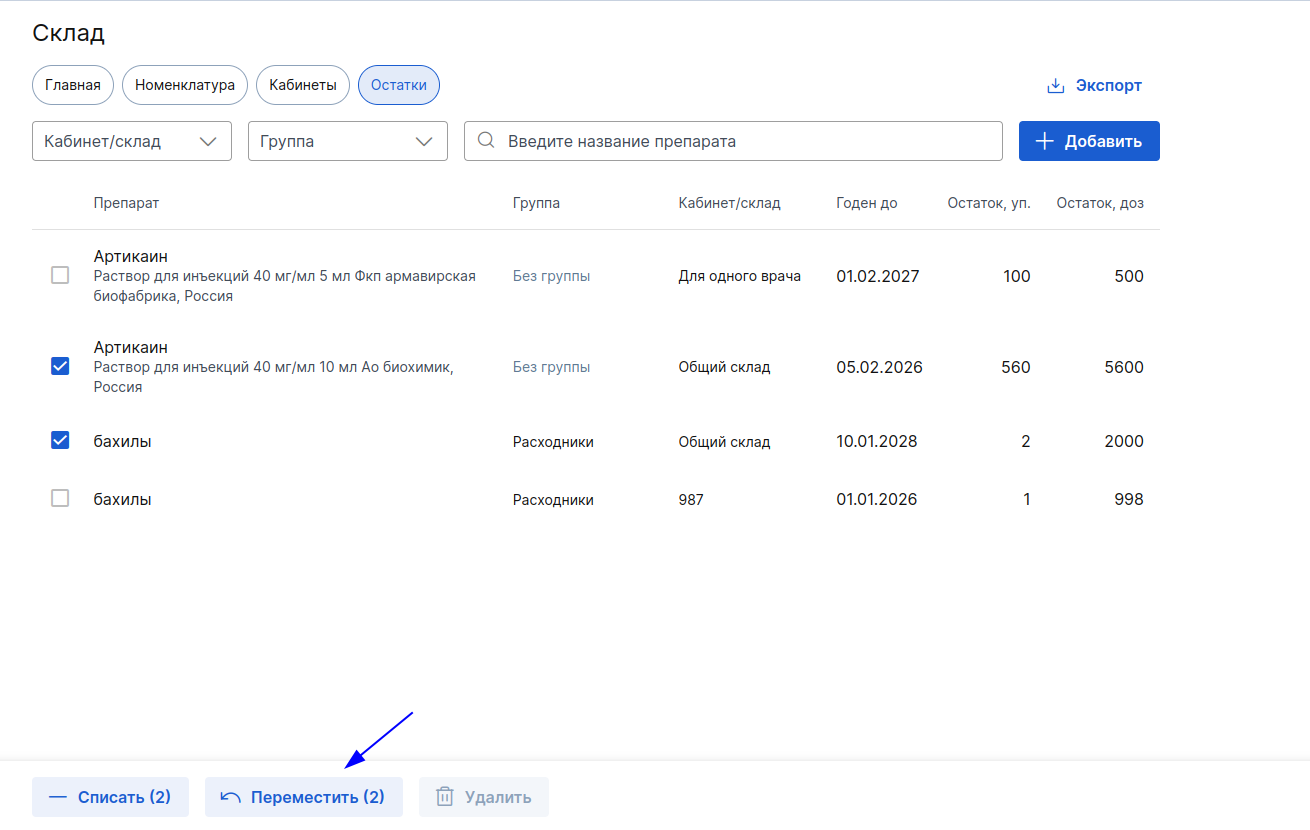Sort by the Годен до column header
Viewport: 1310px width, 830px height.
(867, 203)
